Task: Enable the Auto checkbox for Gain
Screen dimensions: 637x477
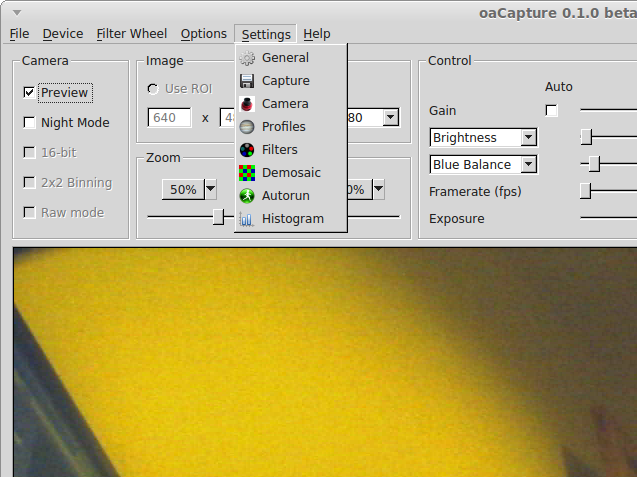Action: [551, 111]
